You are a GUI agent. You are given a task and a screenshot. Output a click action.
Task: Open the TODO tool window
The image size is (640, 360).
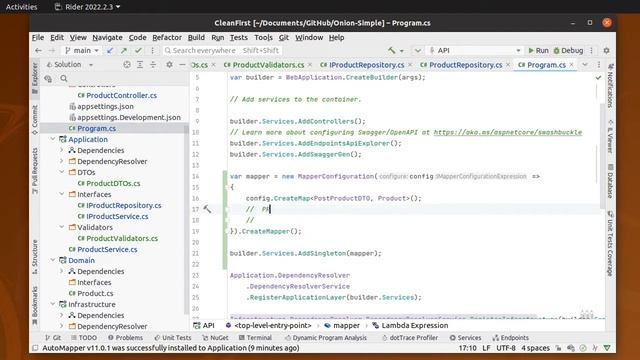point(84,338)
